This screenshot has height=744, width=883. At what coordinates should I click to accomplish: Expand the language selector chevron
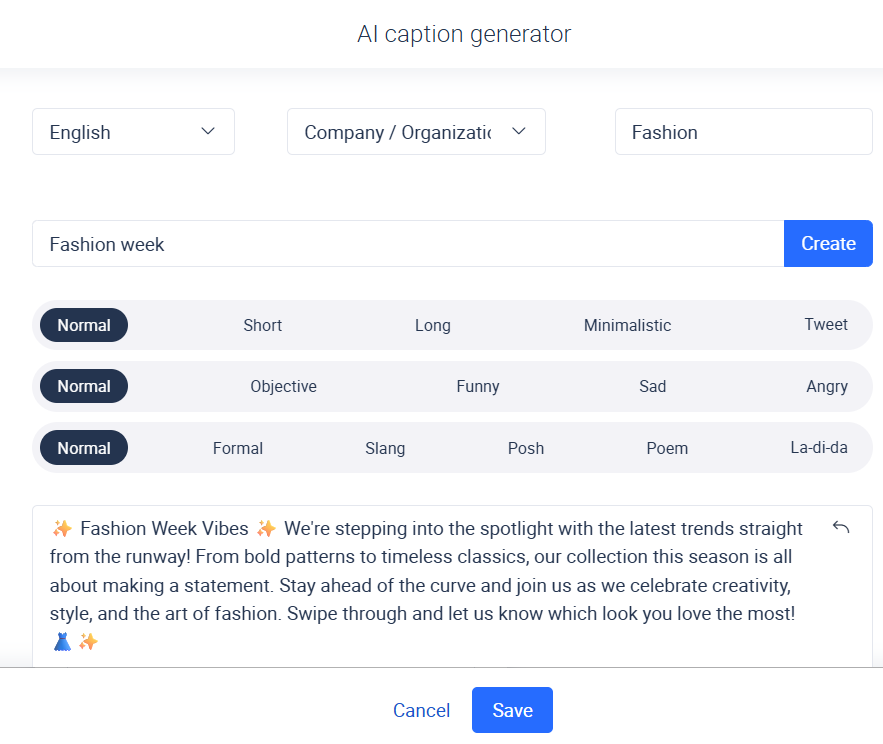(x=208, y=131)
